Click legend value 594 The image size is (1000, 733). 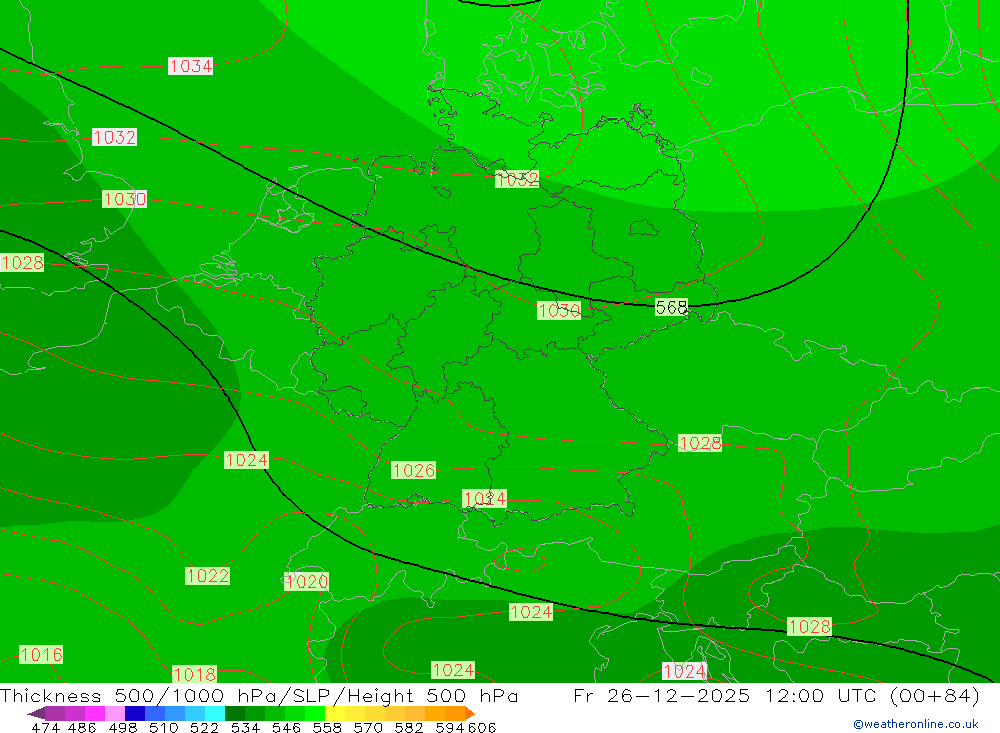click(449, 727)
